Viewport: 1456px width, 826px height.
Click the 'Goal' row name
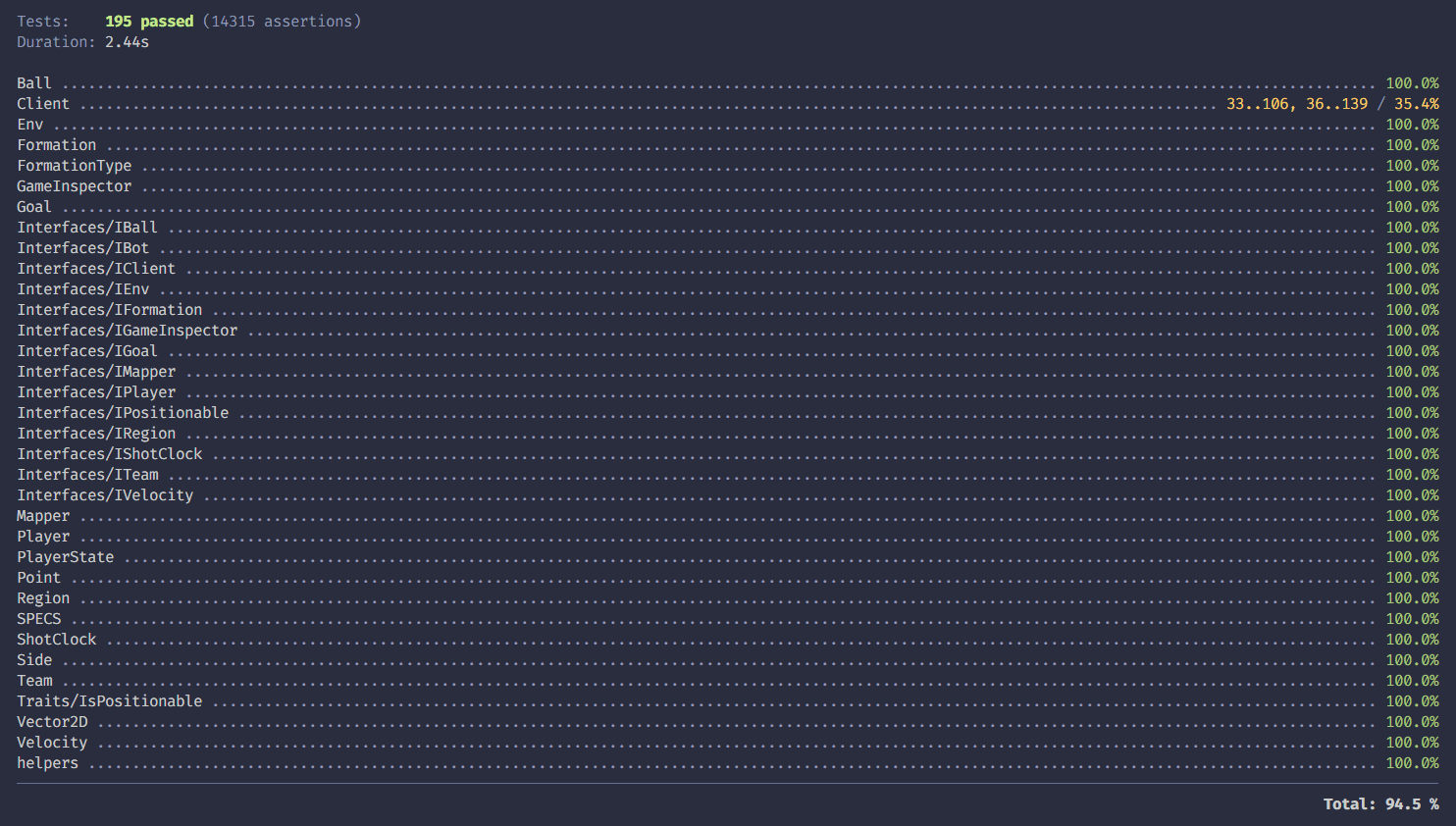[x=34, y=207]
